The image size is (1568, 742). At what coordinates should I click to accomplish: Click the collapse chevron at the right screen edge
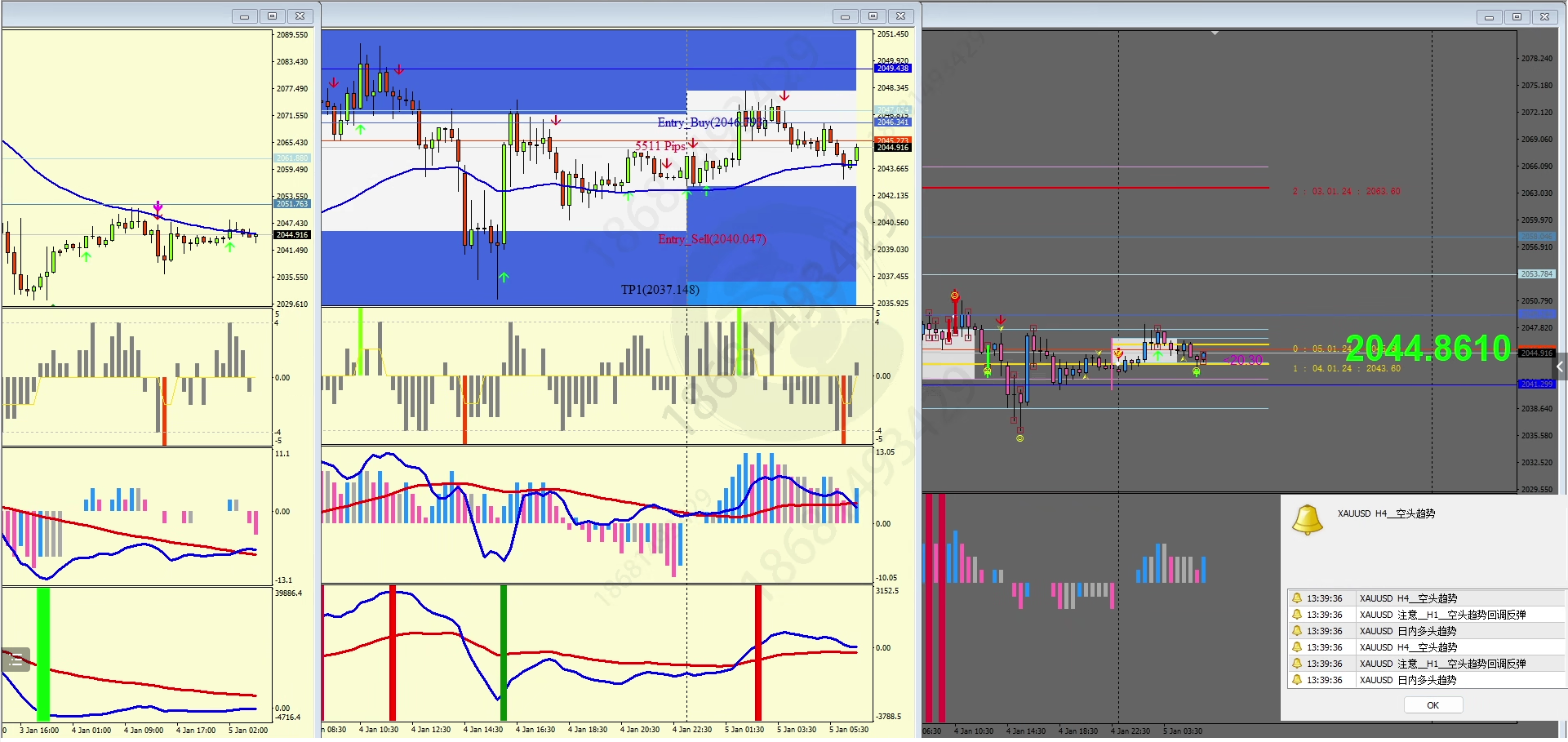1560,367
